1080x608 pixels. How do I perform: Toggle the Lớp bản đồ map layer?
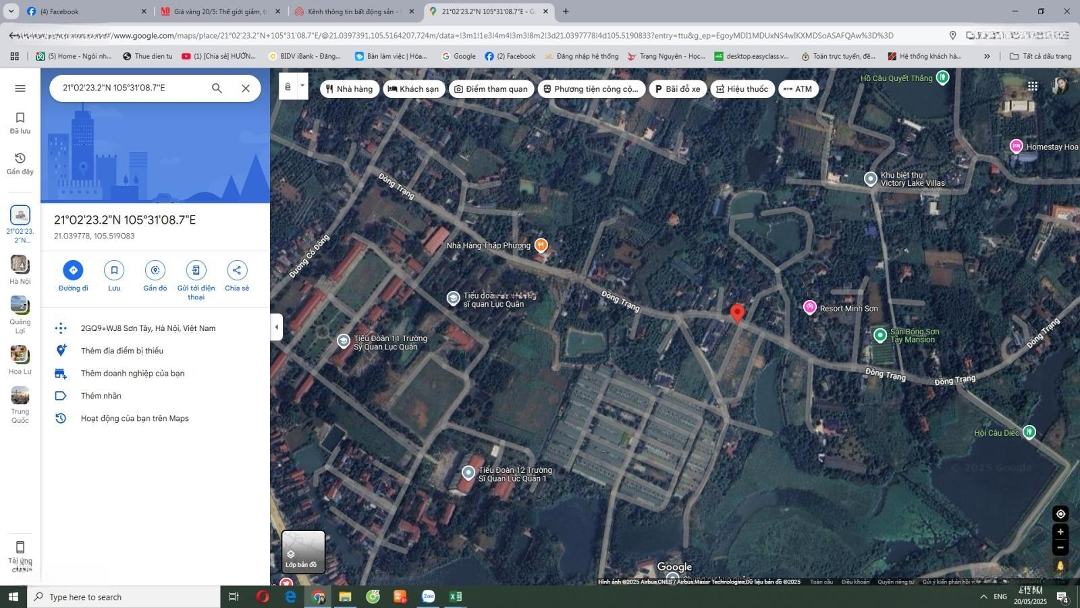point(303,551)
